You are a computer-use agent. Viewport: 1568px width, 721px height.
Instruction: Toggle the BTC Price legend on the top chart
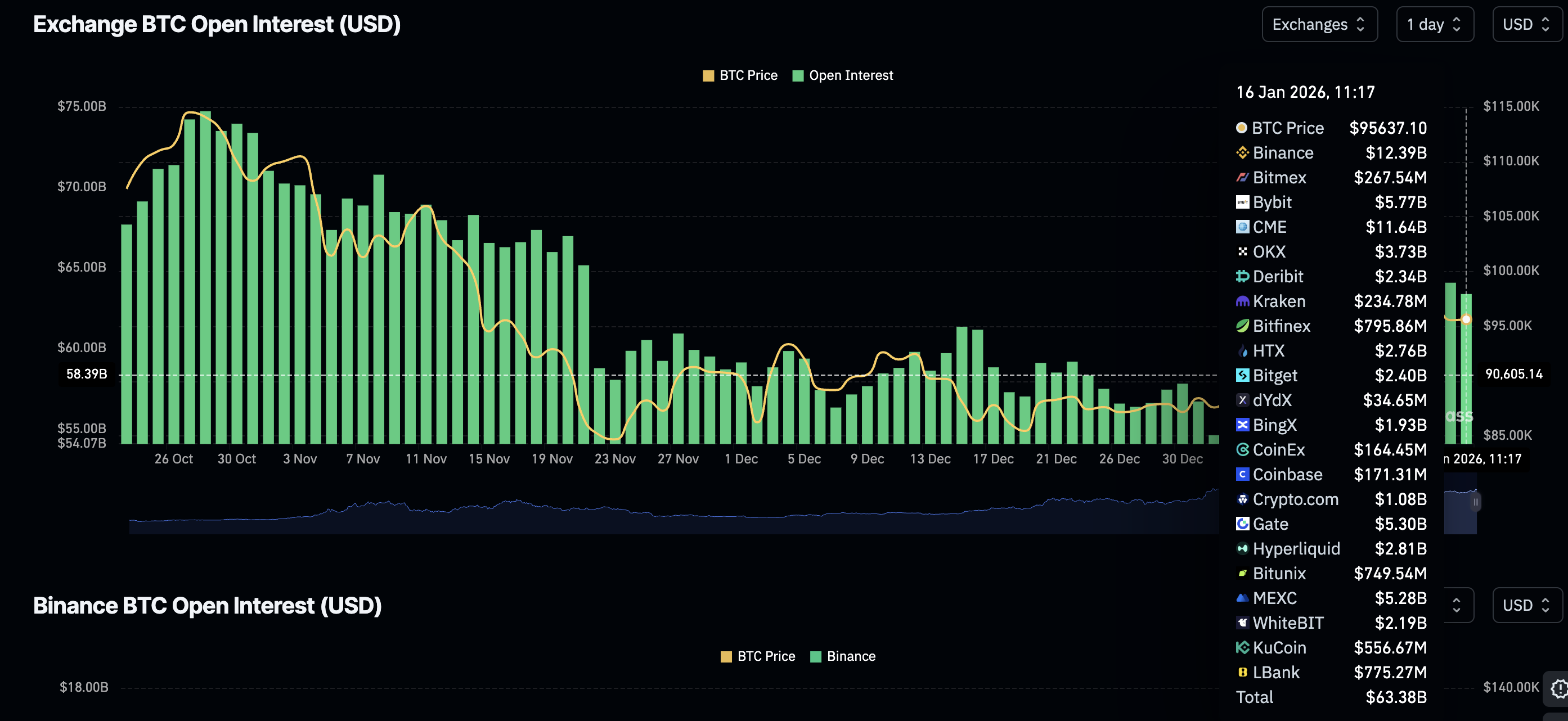click(740, 75)
